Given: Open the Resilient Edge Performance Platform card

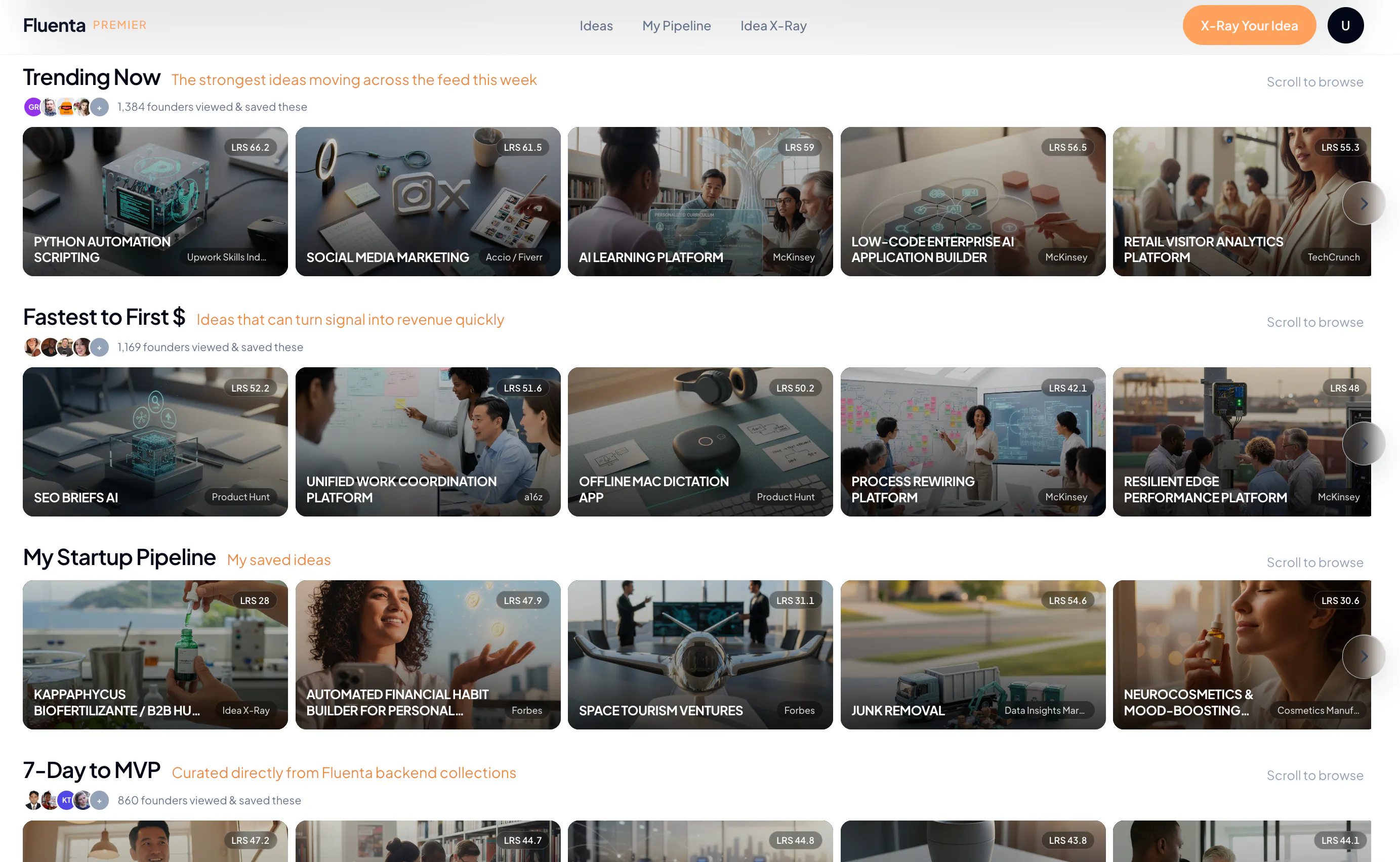Looking at the screenshot, I should point(1242,442).
